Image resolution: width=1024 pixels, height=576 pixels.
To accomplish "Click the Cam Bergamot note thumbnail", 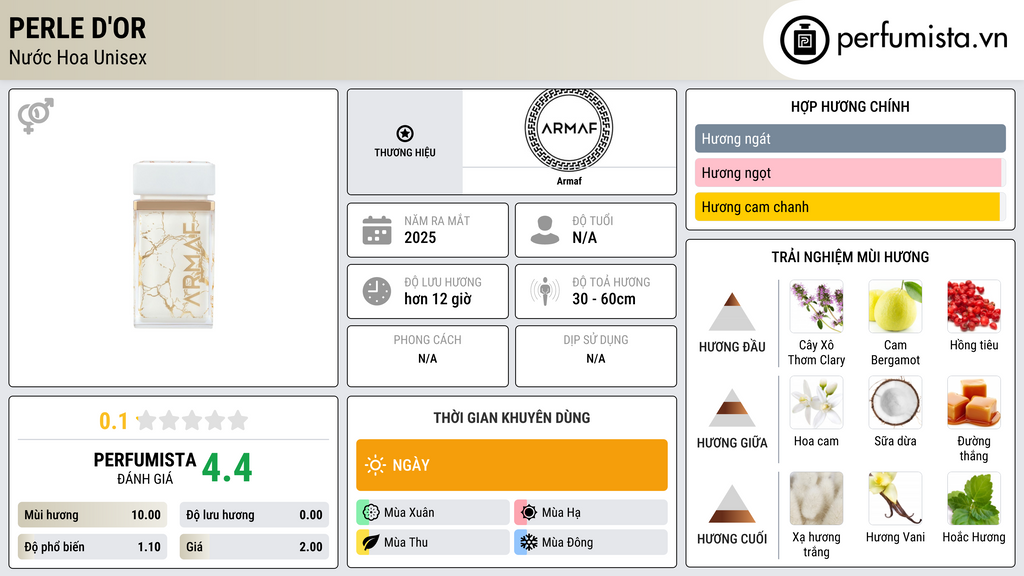I will point(895,306).
